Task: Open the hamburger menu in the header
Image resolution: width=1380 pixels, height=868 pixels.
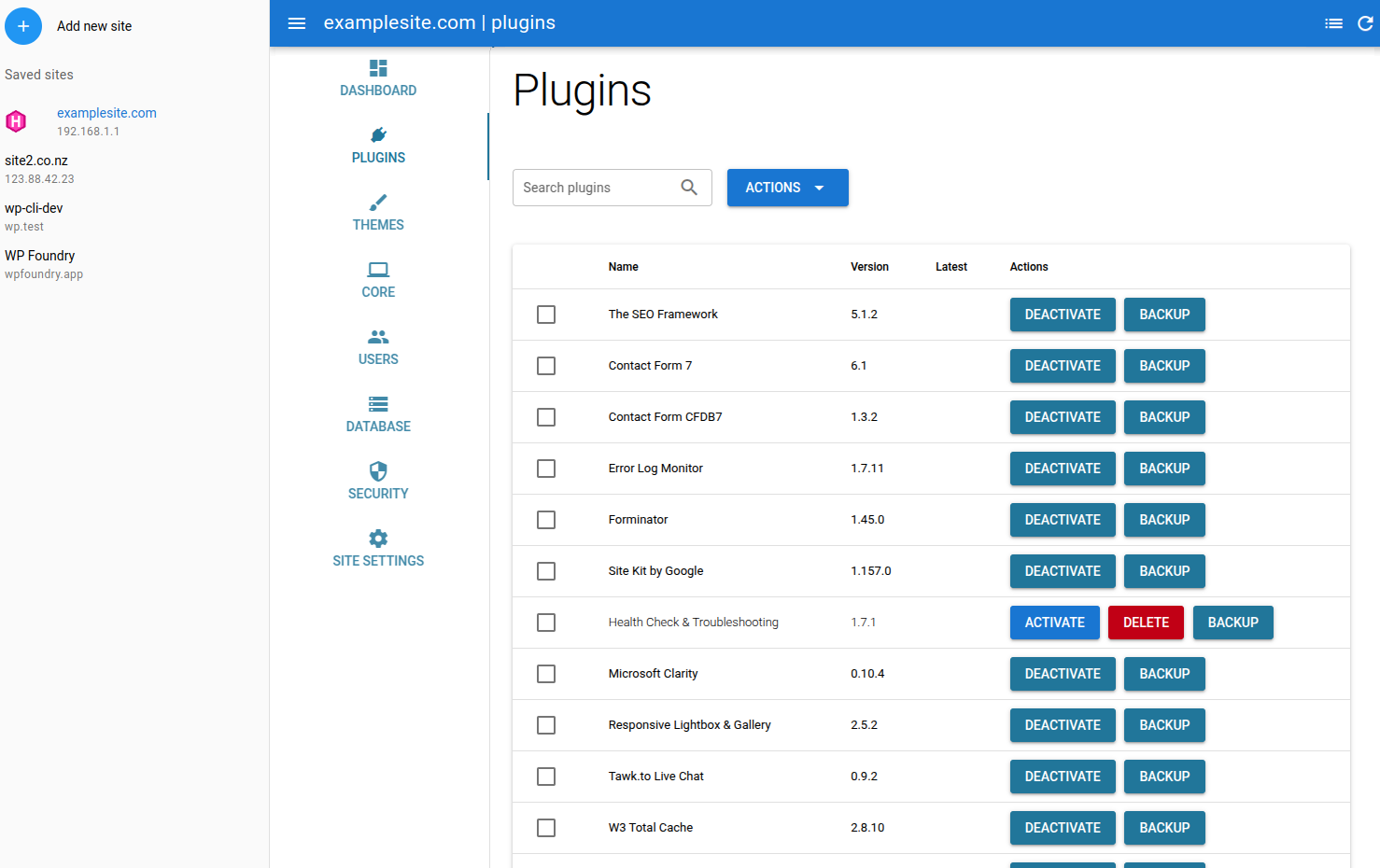Action: [297, 23]
